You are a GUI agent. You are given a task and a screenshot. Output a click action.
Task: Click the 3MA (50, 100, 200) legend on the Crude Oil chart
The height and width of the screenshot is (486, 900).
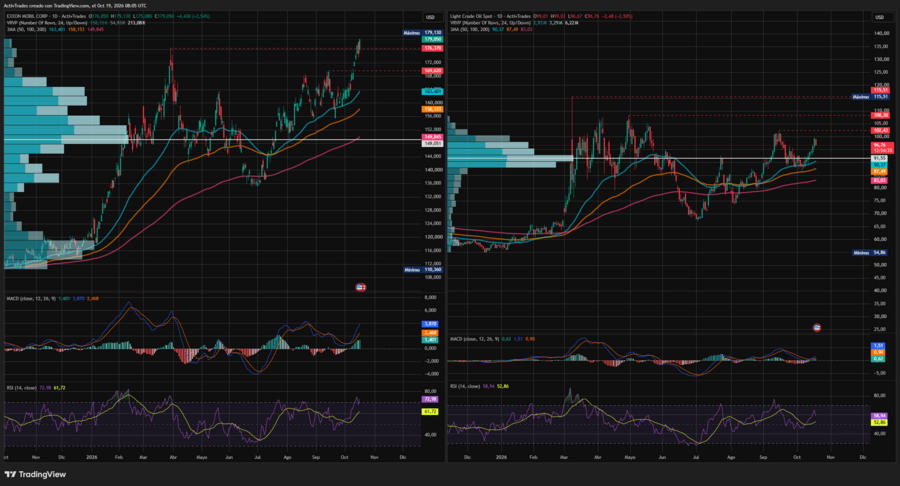(470, 29)
